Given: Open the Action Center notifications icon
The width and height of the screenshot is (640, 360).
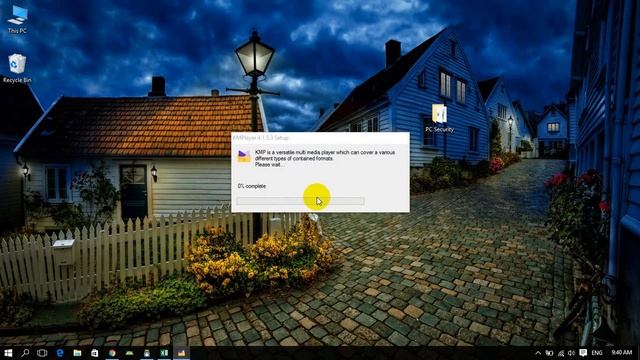Looking at the screenshot, I should click(x=583, y=353).
